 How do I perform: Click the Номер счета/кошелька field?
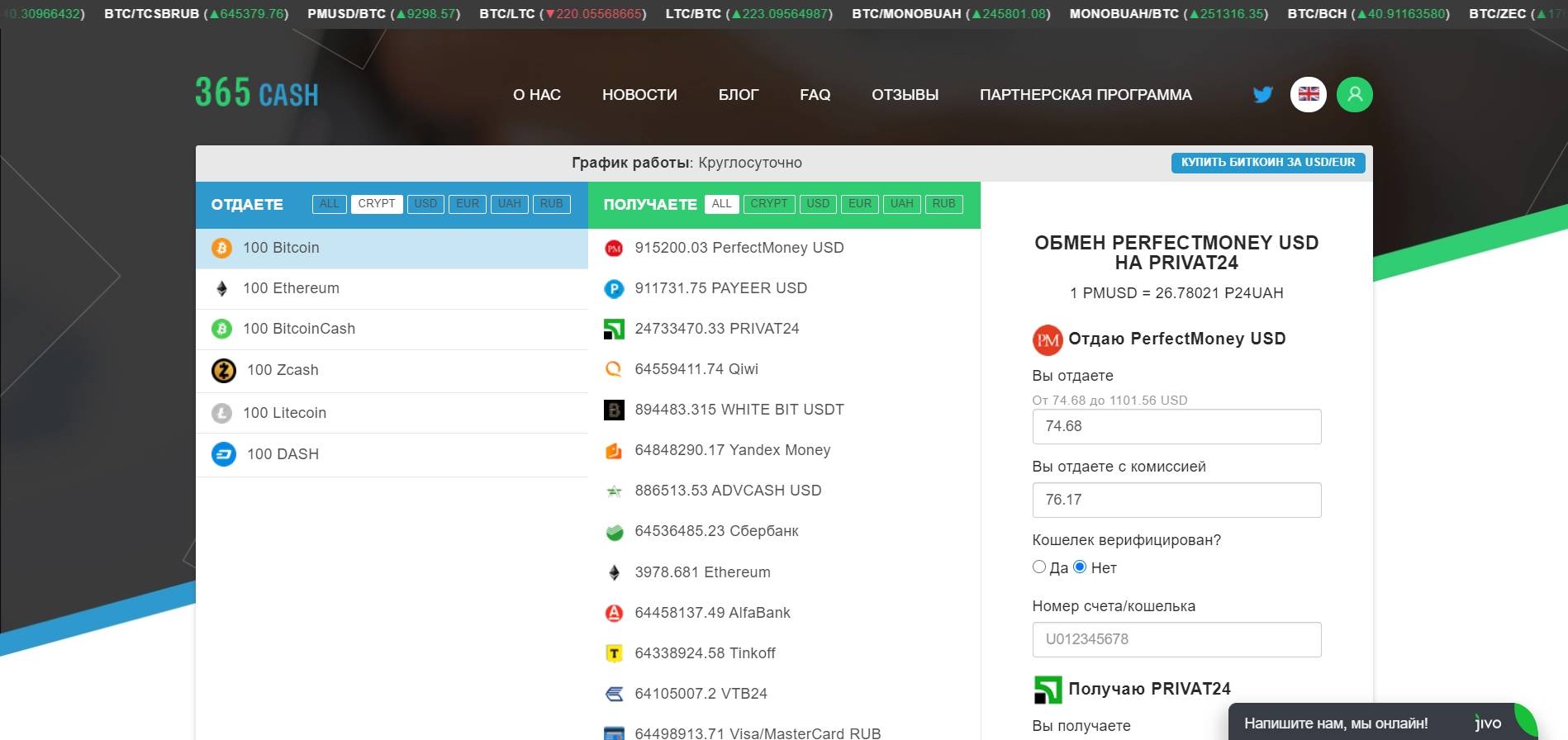(x=1176, y=639)
